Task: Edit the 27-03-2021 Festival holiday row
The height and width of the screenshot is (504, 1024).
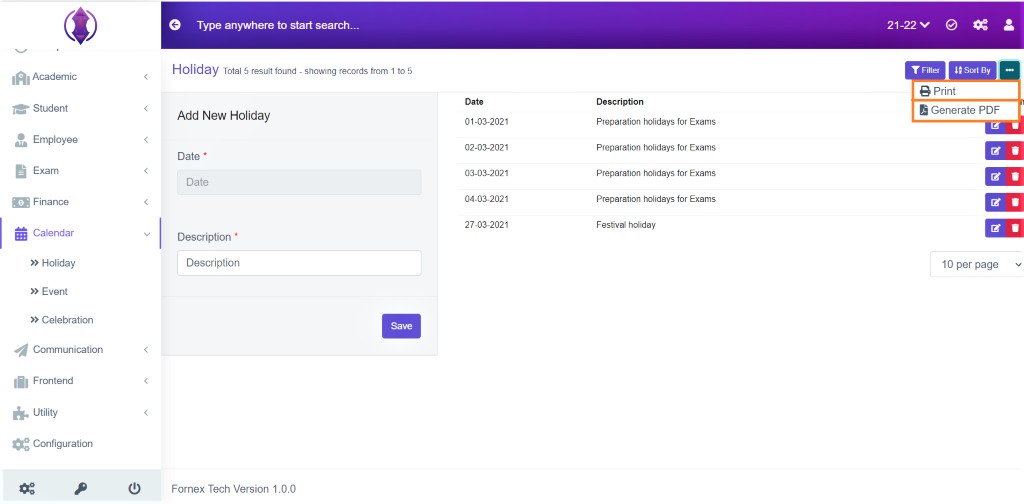Action: [995, 228]
